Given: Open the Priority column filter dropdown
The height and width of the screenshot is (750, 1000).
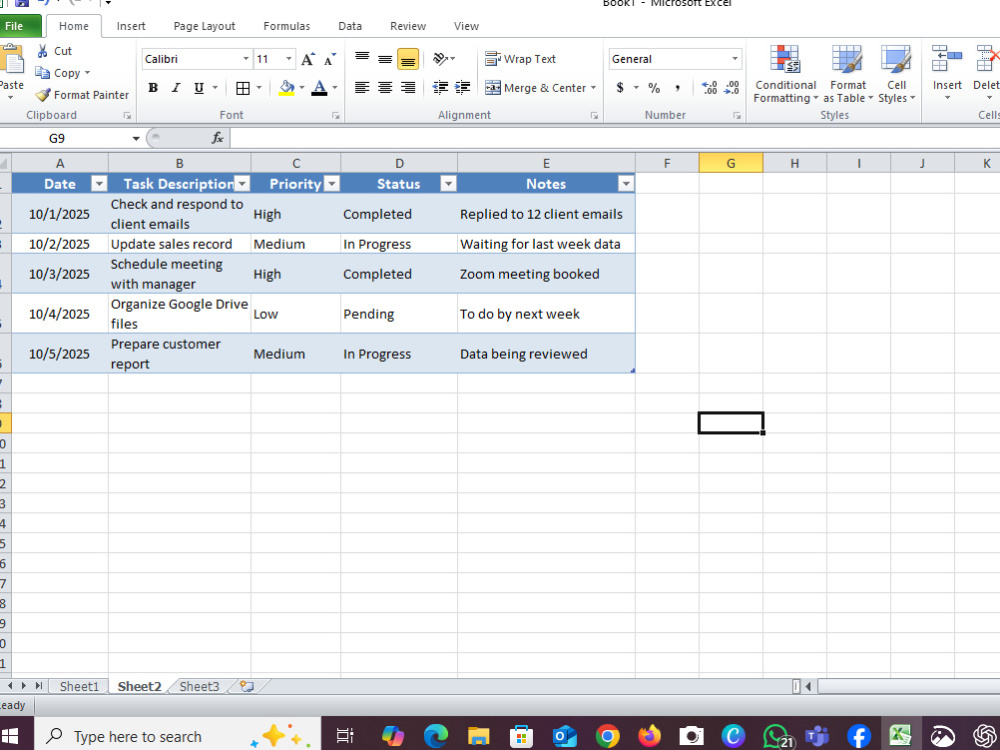Looking at the screenshot, I should [x=332, y=184].
